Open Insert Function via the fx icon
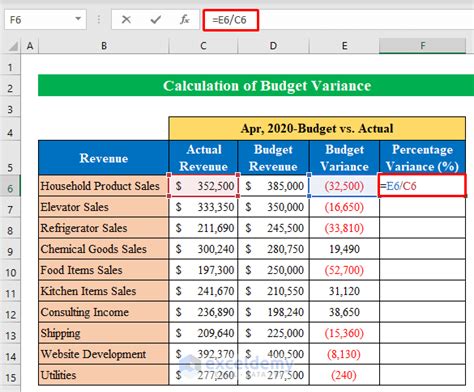474x392 pixels. click(x=184, y=20)
